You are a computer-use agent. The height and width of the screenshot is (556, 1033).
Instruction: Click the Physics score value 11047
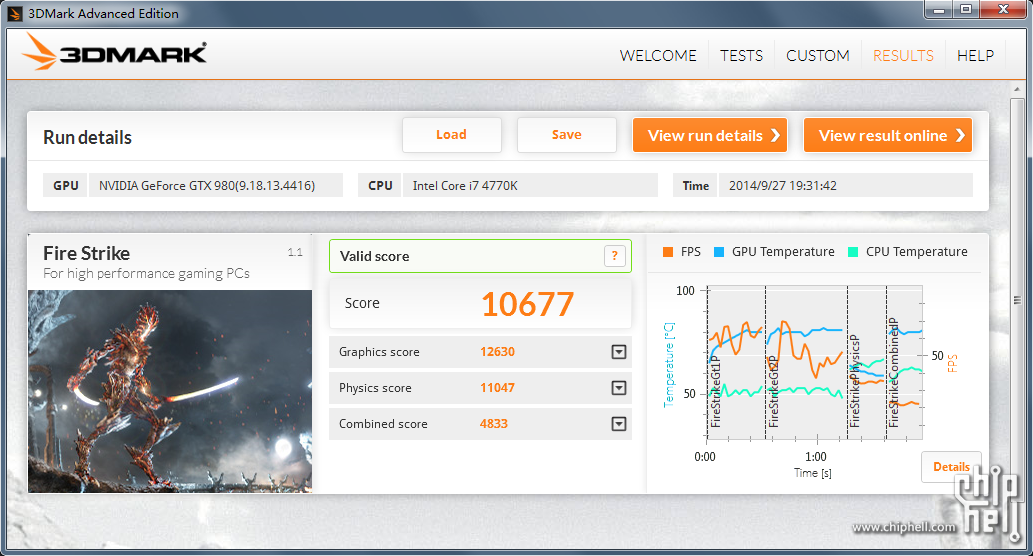click(497, 388)
